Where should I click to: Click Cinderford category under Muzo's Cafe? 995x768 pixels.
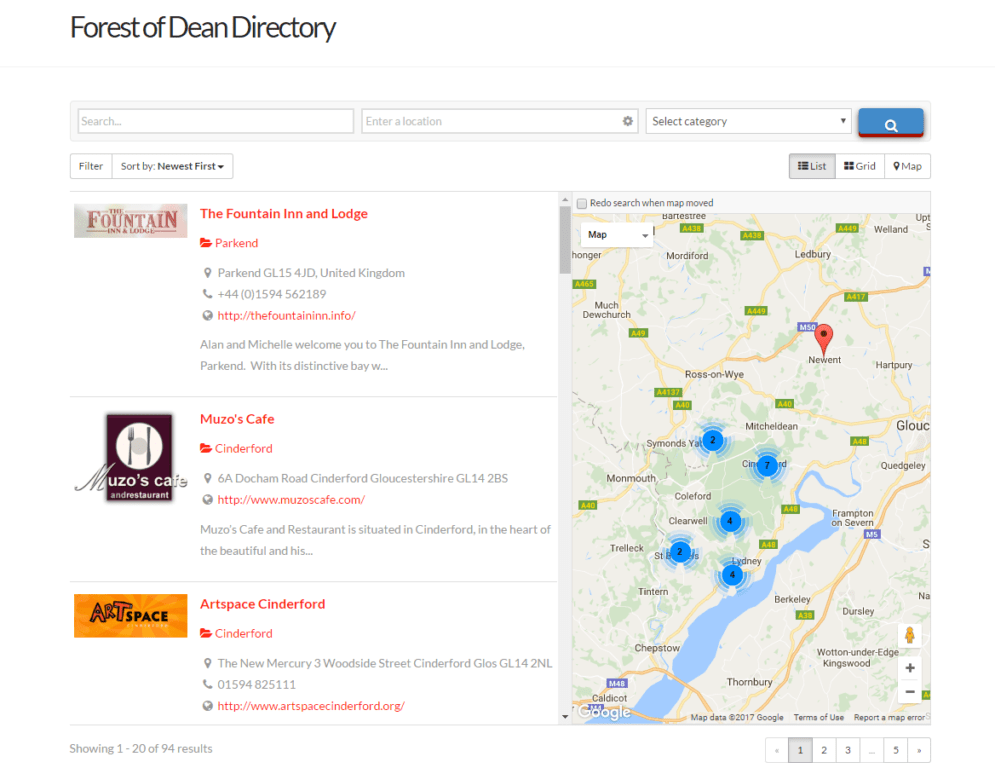pyautogui.click(x=244, y=448)
